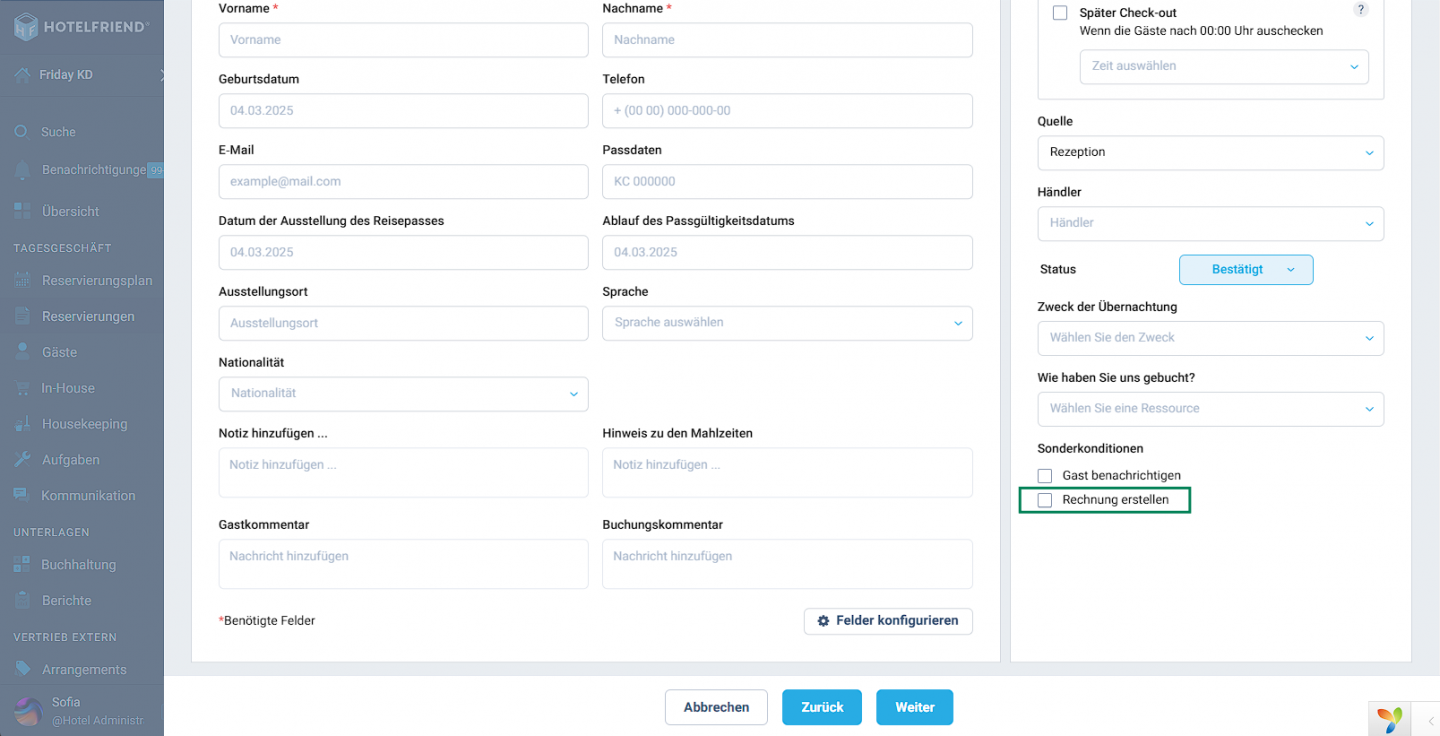
Task: Click the Abbrechen button
Action: point(716,707)
